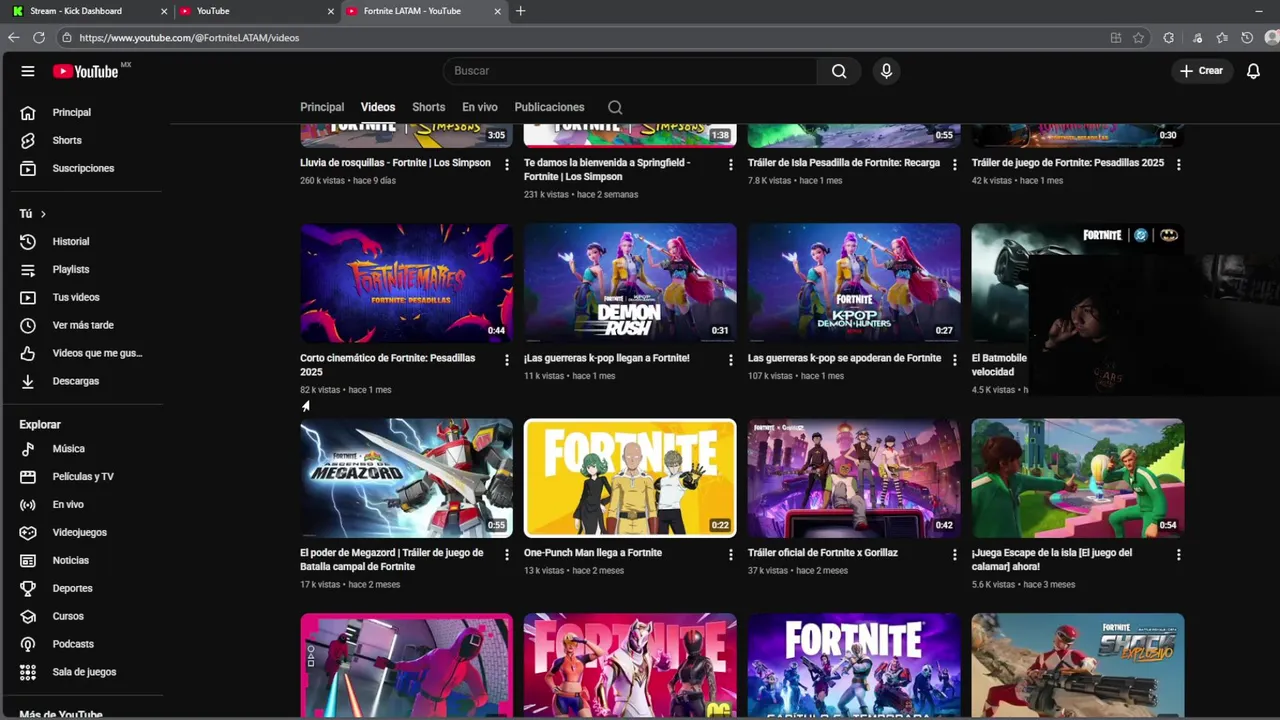Play the One-Punch Man thumbnail

[630, 478]
